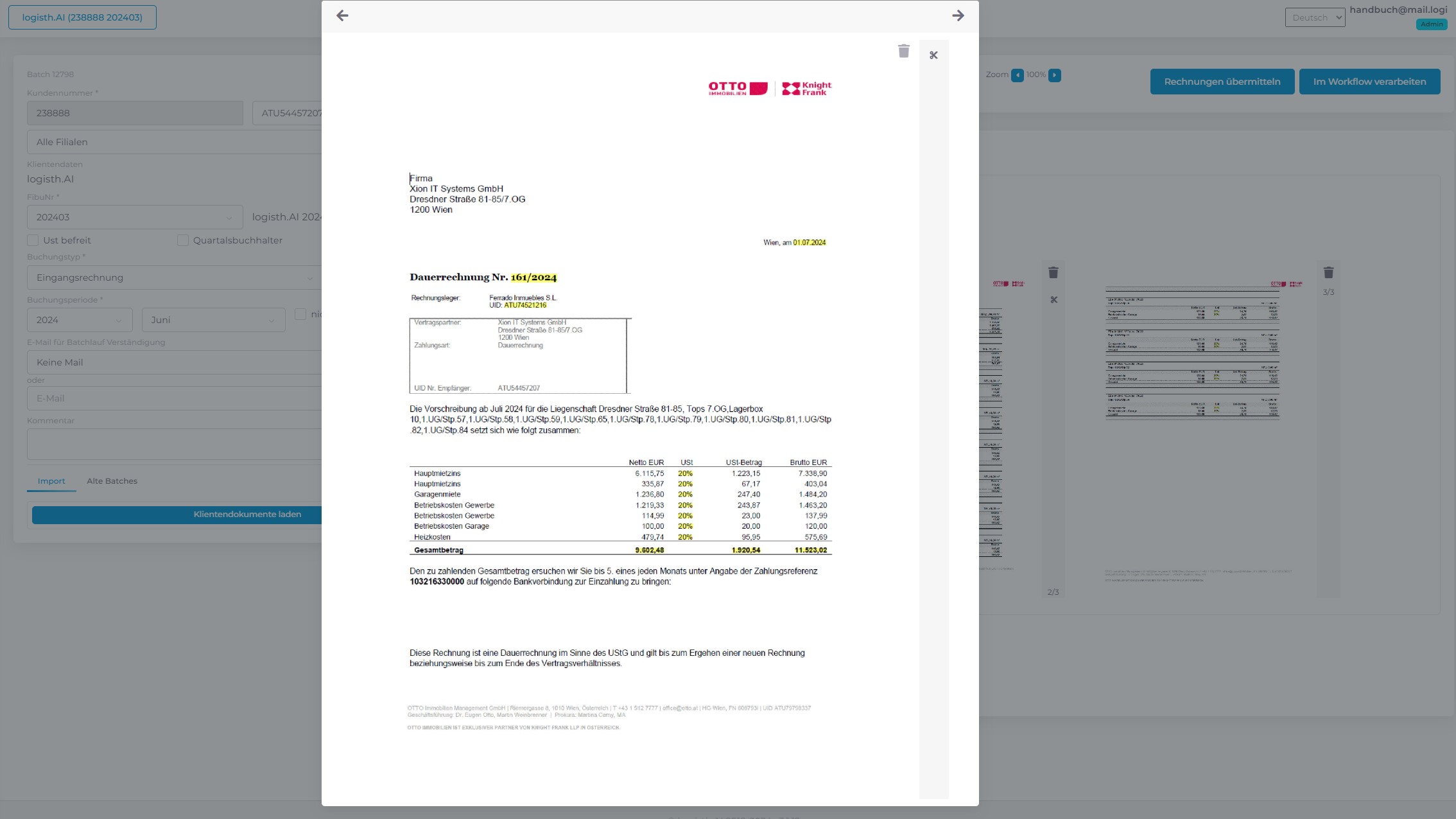
Task: Click handbuch@mail.logi user name
Action: tap(1398, 10)
